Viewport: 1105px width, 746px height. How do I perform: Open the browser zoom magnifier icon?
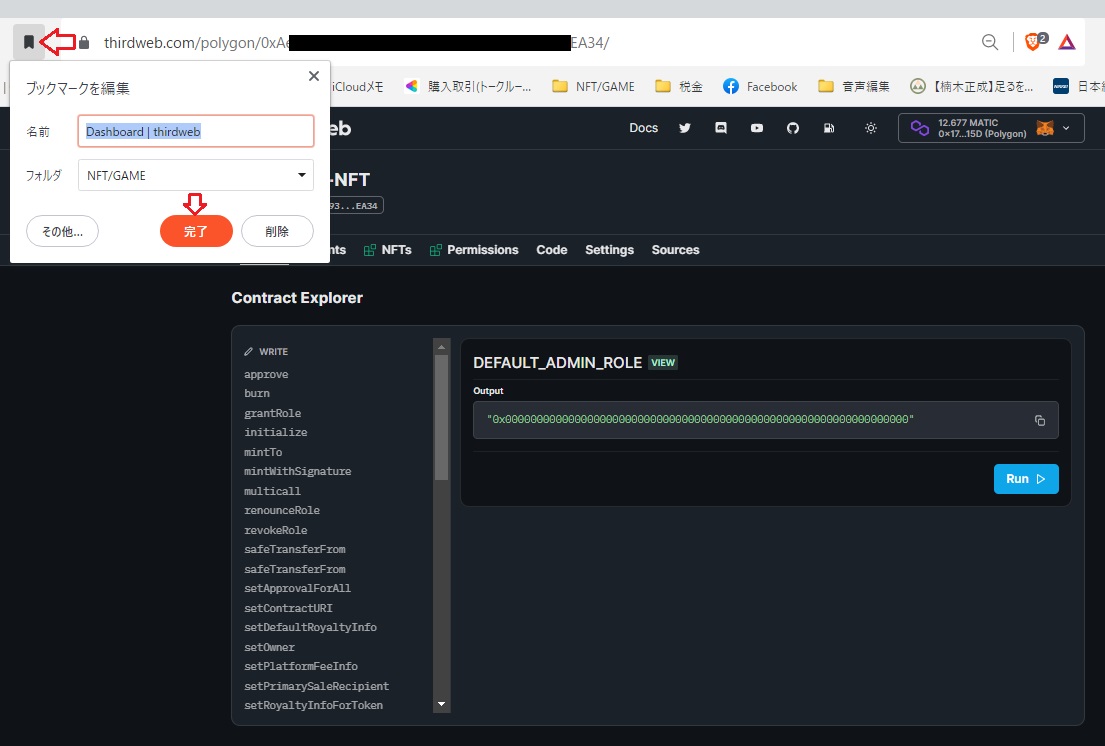tap(990, 42)
